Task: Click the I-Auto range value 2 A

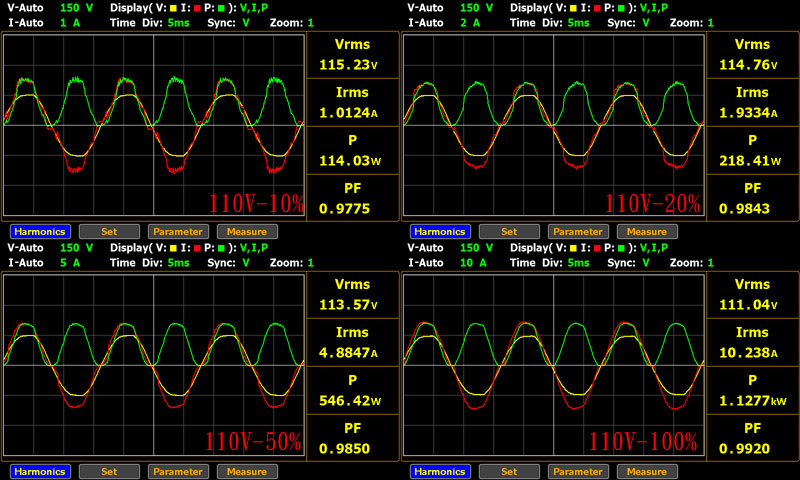Action: pyautogui.click(x=470, y=23)
